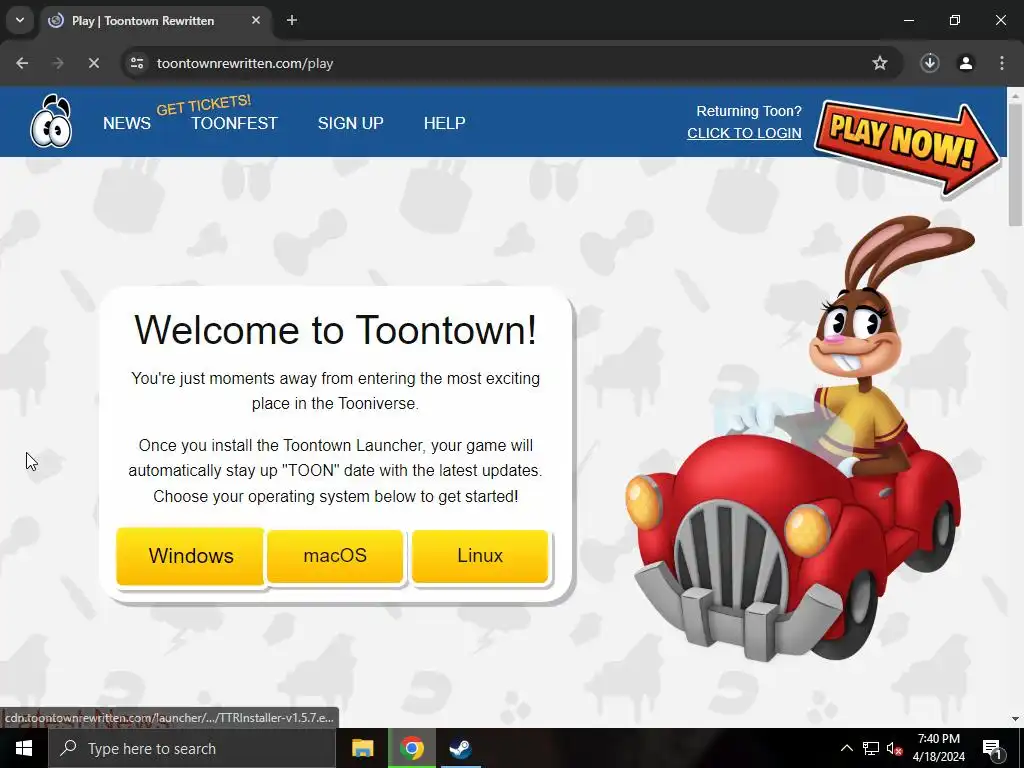The image size is (1024, 768).
Task: Restore down the Chrome window
Action: (955, 20)
